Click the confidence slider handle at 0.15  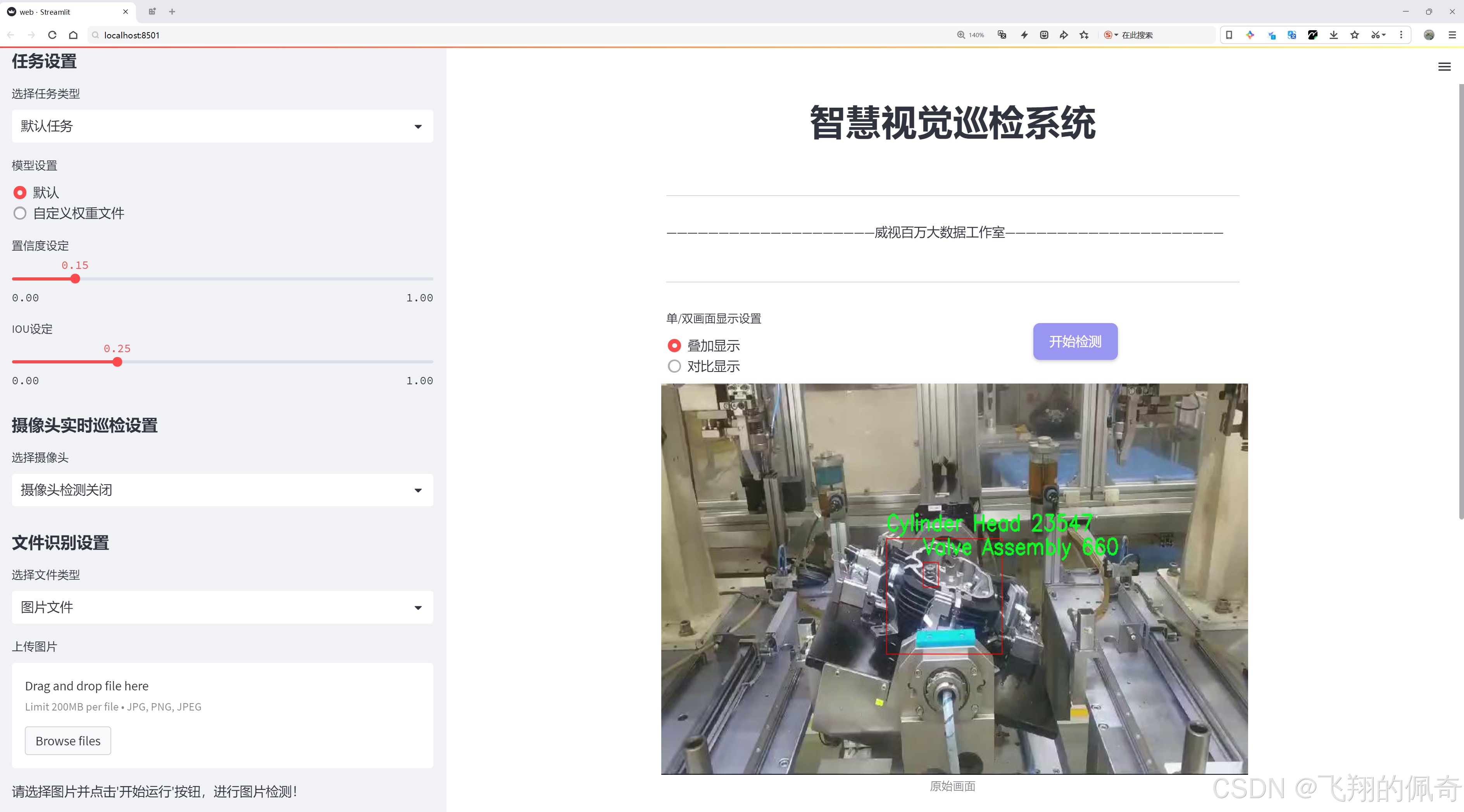click(75, 279)
